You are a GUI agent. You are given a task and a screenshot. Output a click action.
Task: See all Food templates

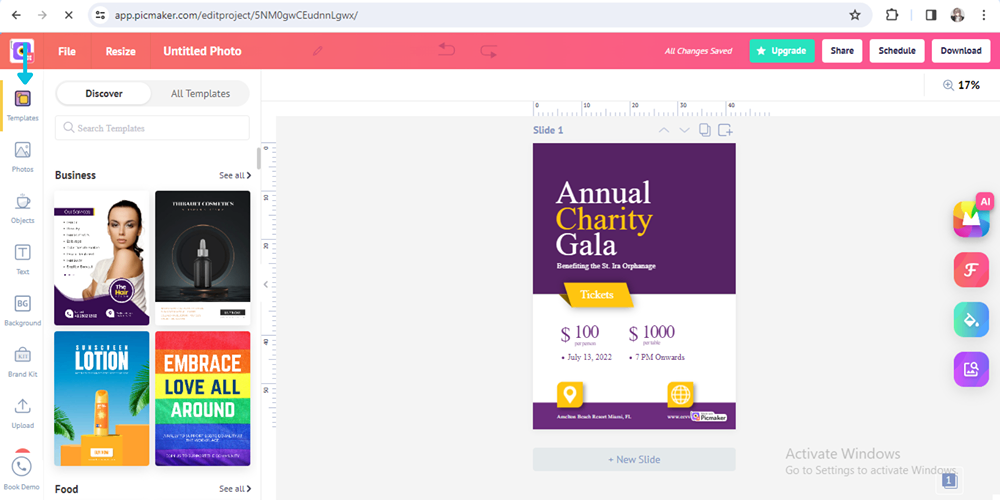(235, 489)
